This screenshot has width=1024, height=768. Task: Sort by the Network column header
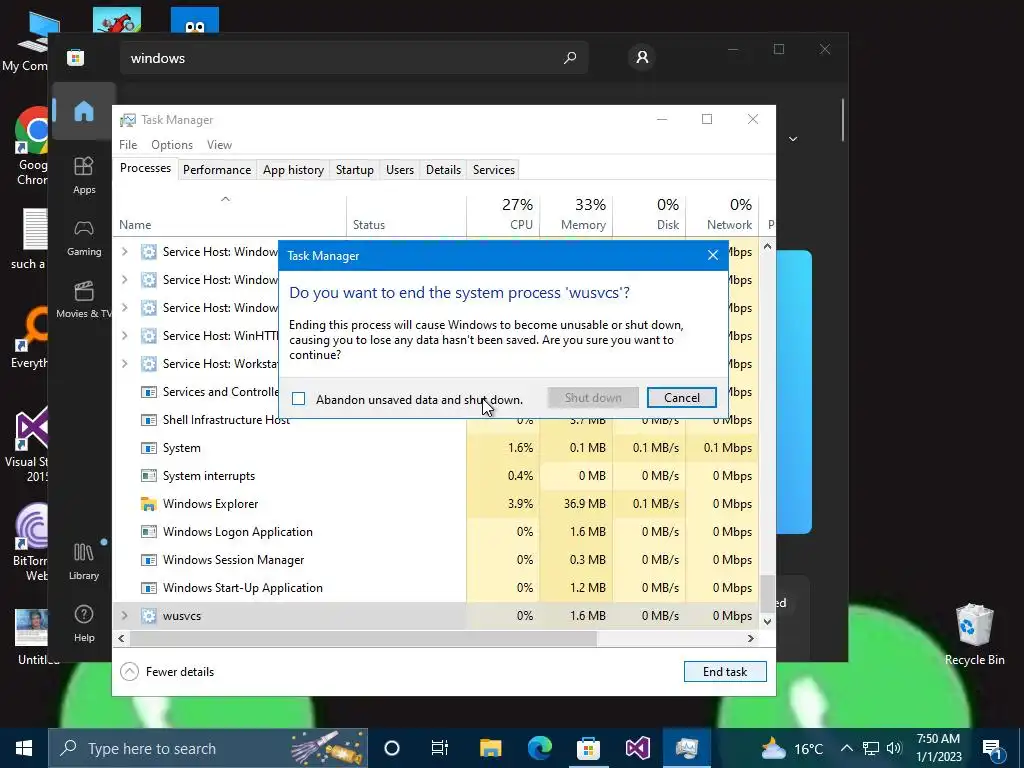723,214
